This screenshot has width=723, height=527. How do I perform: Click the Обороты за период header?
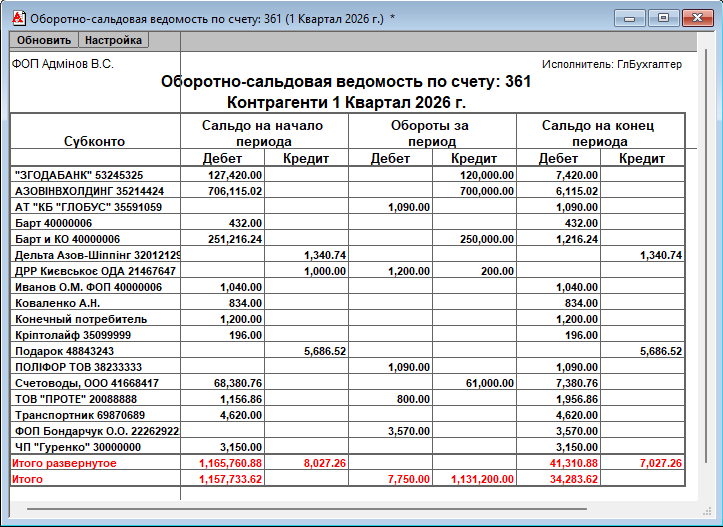pos(430,134)
